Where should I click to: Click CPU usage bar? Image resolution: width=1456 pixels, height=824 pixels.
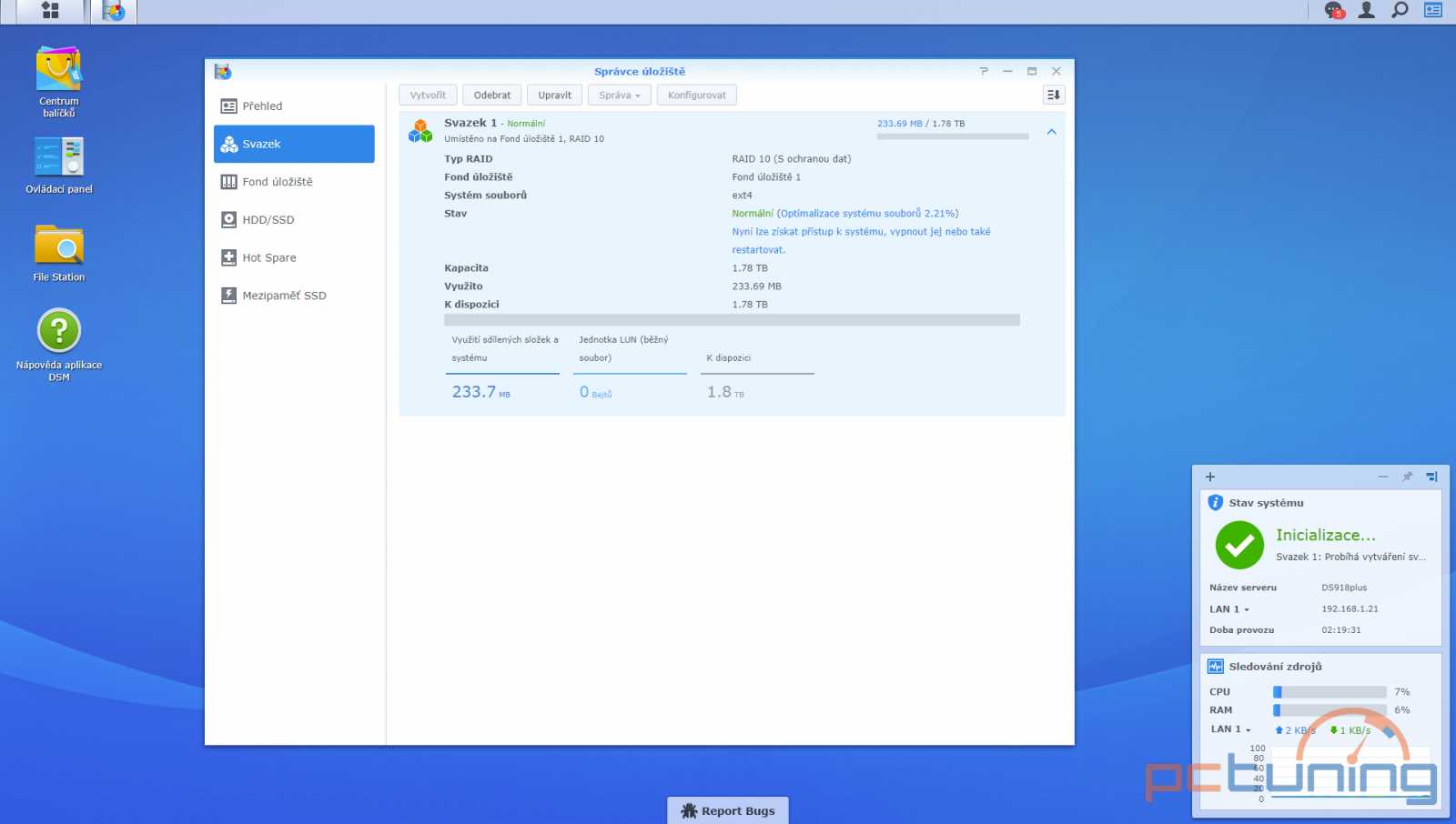(x=1330, y=692)
